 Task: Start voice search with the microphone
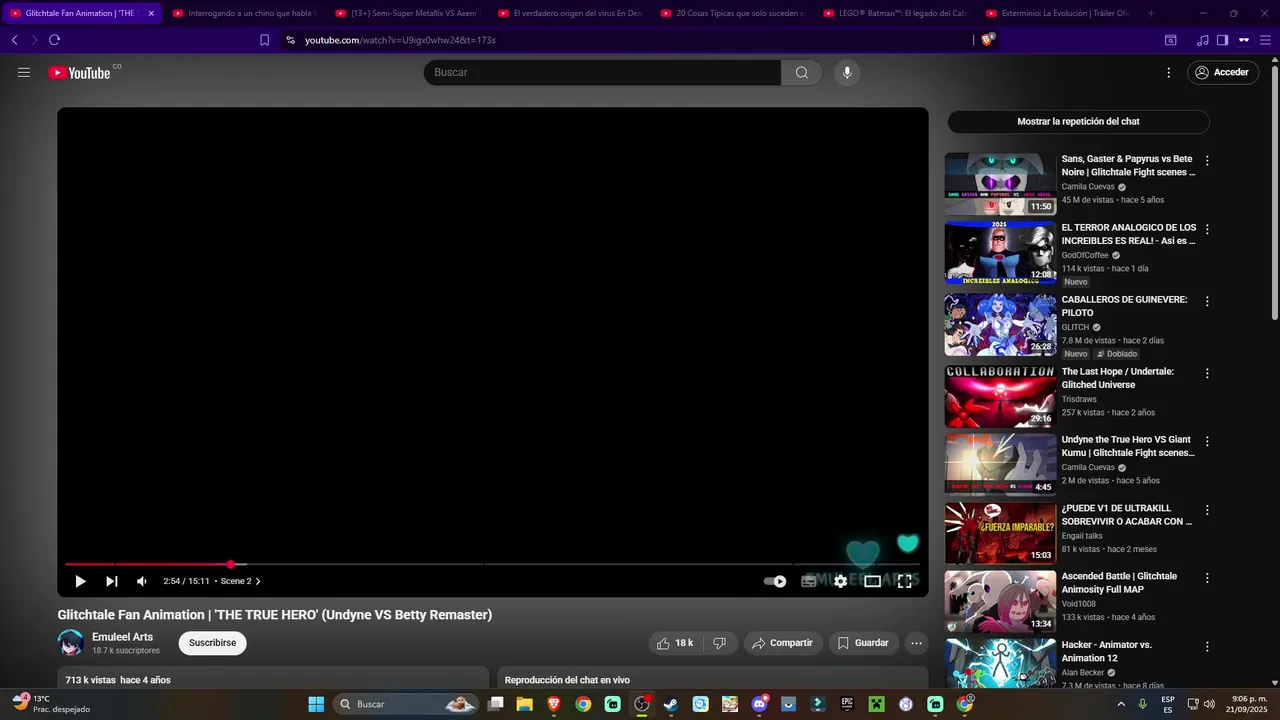click(847, 72)
